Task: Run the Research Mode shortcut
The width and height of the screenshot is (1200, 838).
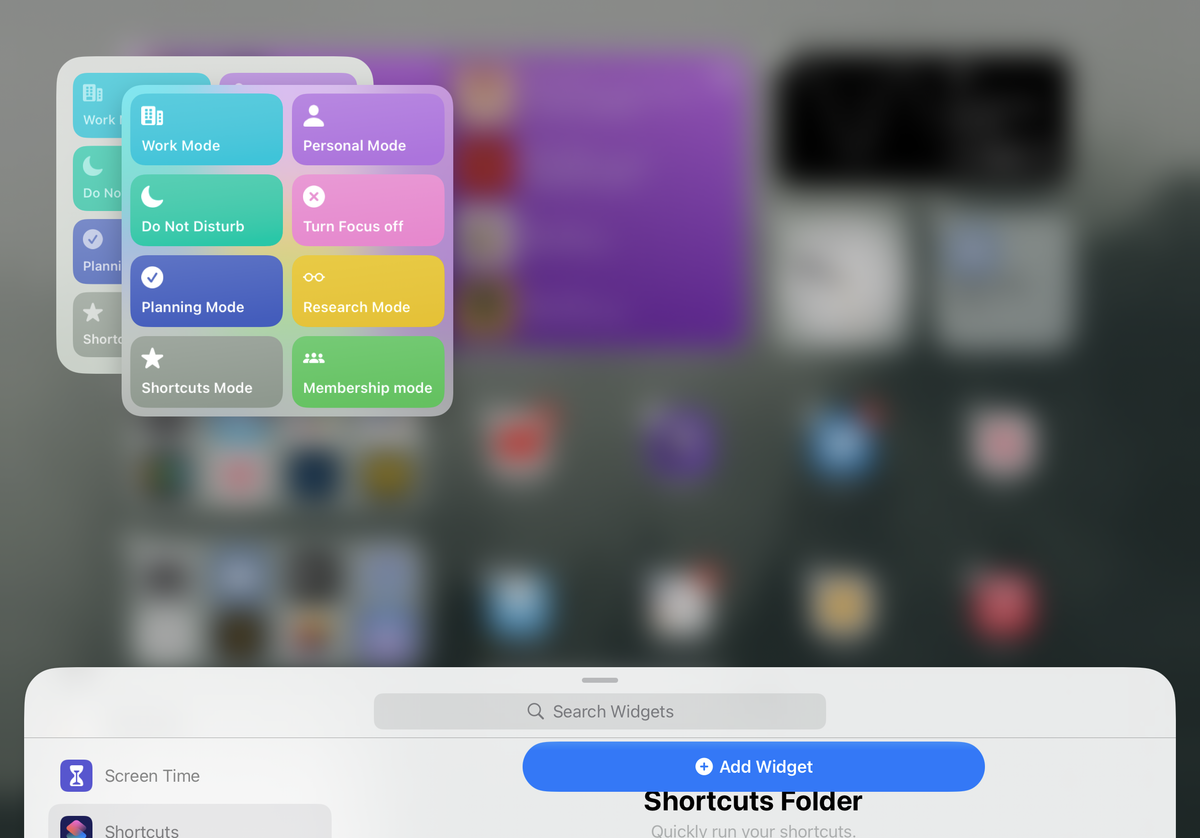Action: 368,291
